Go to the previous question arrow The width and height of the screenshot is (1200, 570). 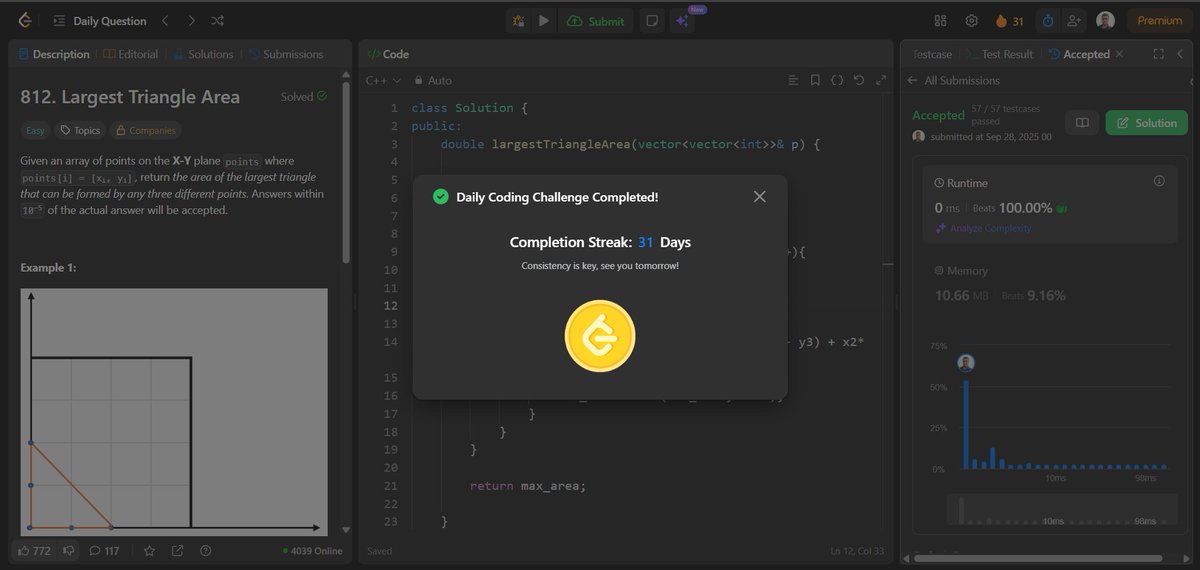pos(166,20)
